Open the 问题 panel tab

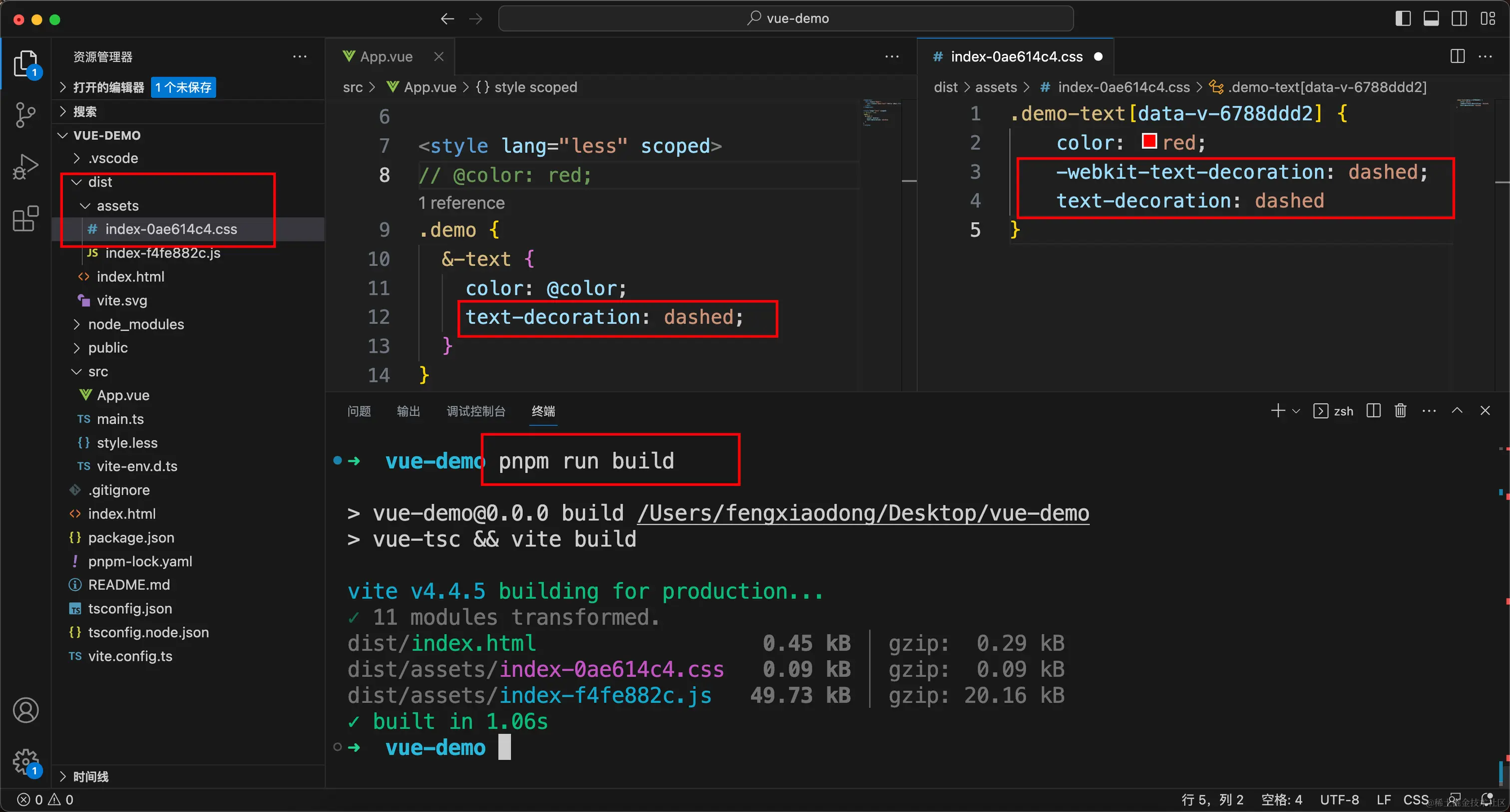[x=359, y=411]
